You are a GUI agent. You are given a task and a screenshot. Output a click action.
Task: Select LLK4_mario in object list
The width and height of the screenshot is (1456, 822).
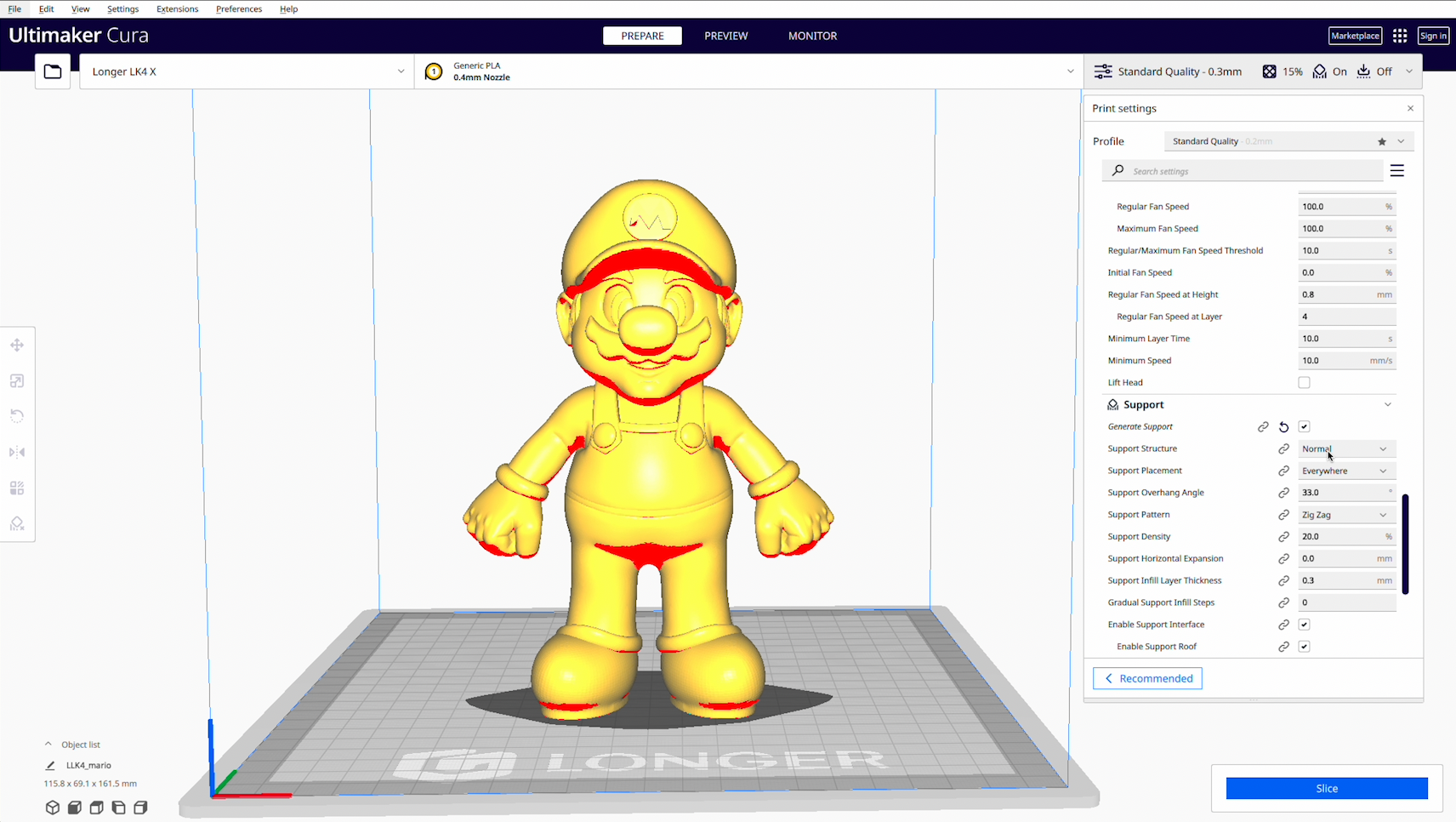[88, 766]
